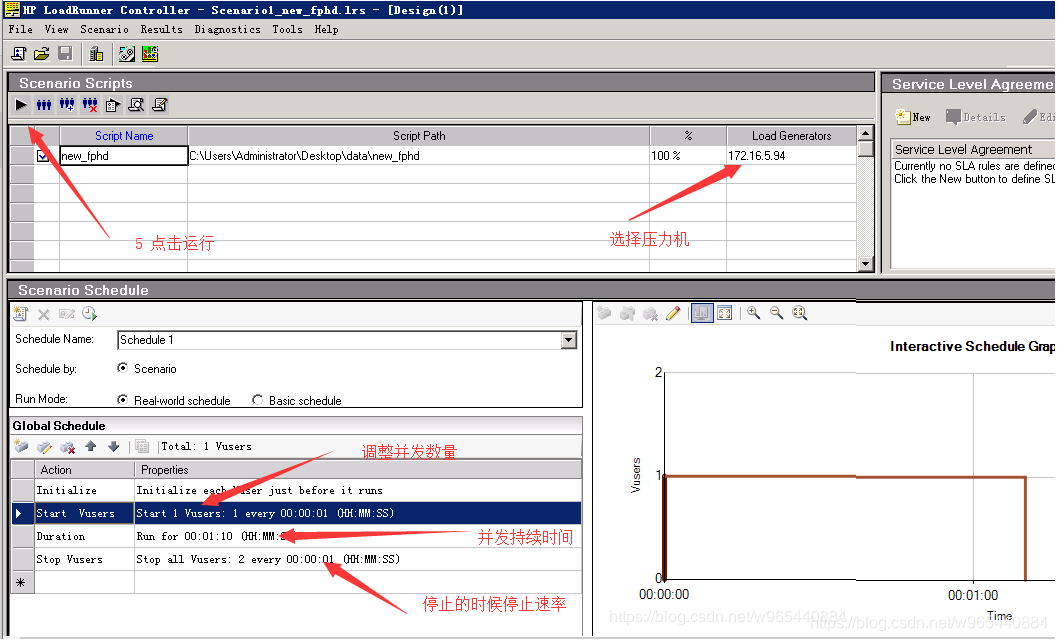The image size is (1057, 641).
Task: Click the View Script pencil icon
Action: (159, 105)
